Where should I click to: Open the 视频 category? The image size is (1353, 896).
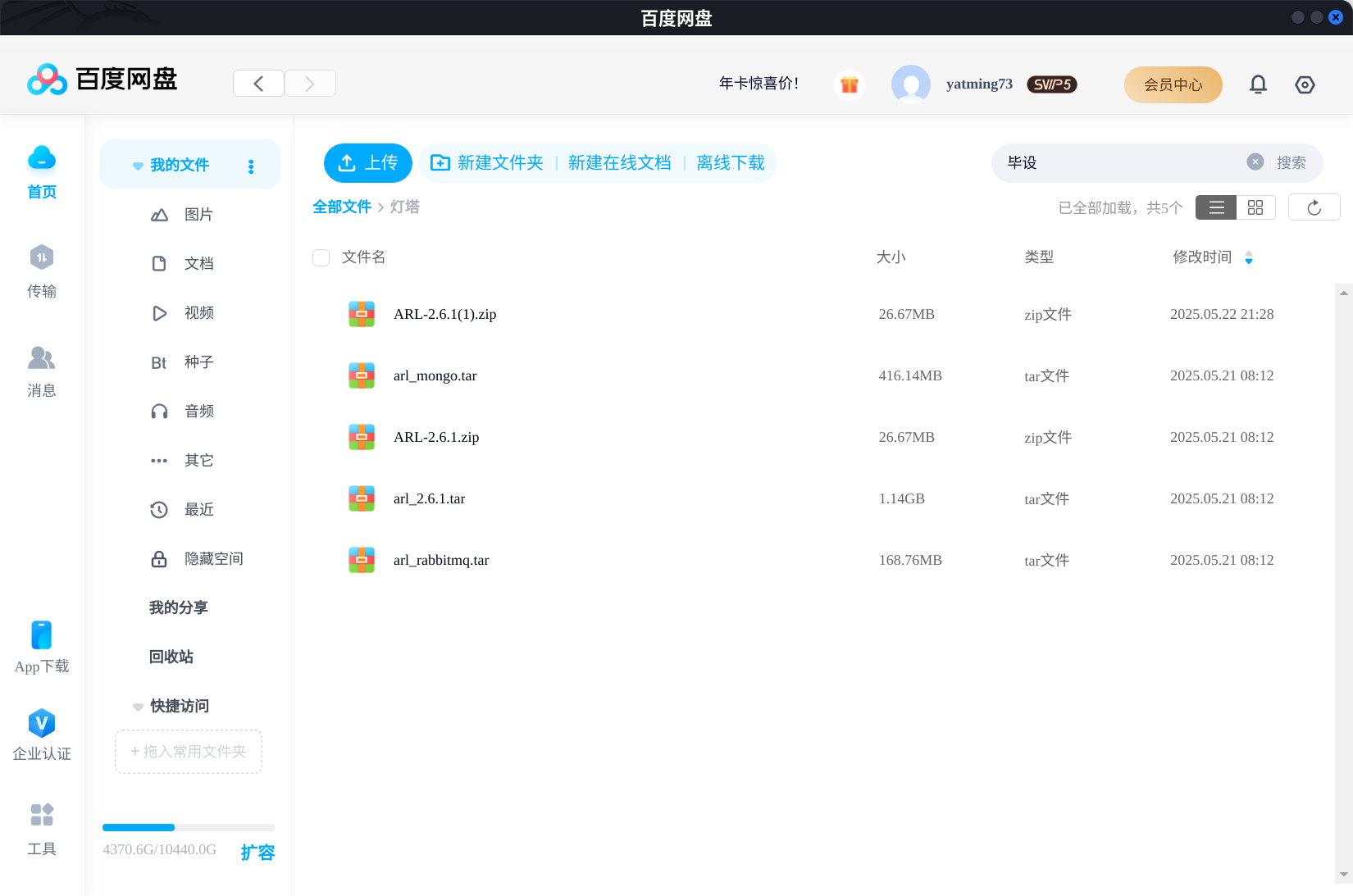[x=183, y=313]
